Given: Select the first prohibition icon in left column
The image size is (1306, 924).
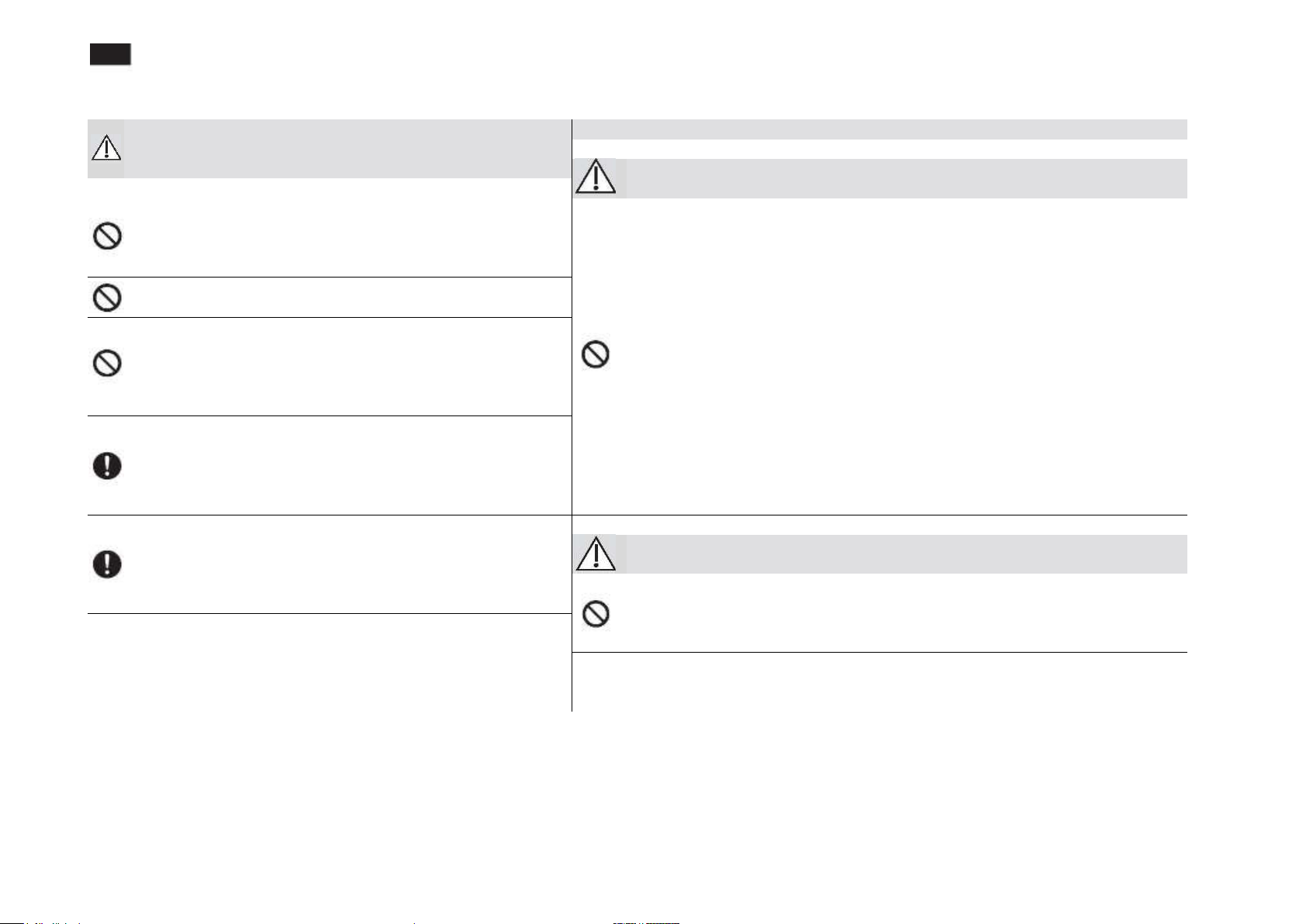Looking at the screenshot, I should (x=107, y=236).
